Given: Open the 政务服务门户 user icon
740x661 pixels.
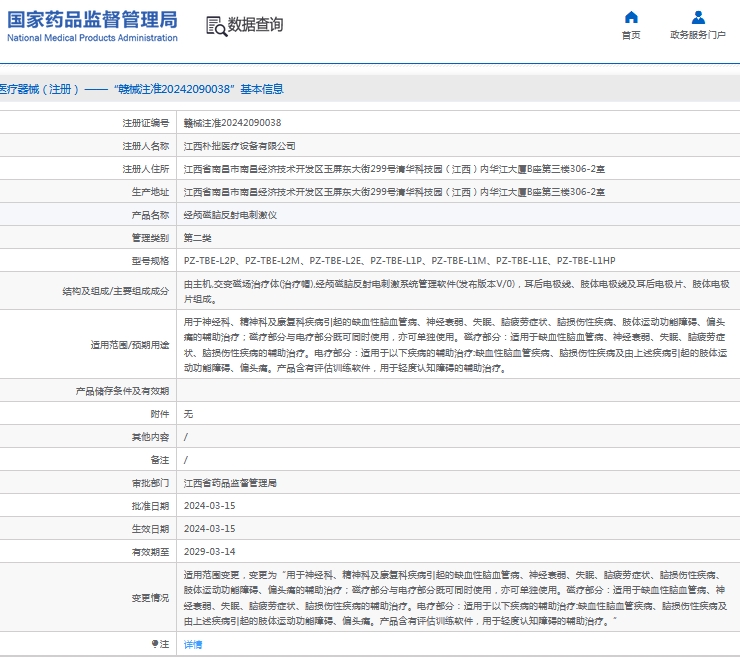Looking at the screenshot, I should tap(698, 17).
